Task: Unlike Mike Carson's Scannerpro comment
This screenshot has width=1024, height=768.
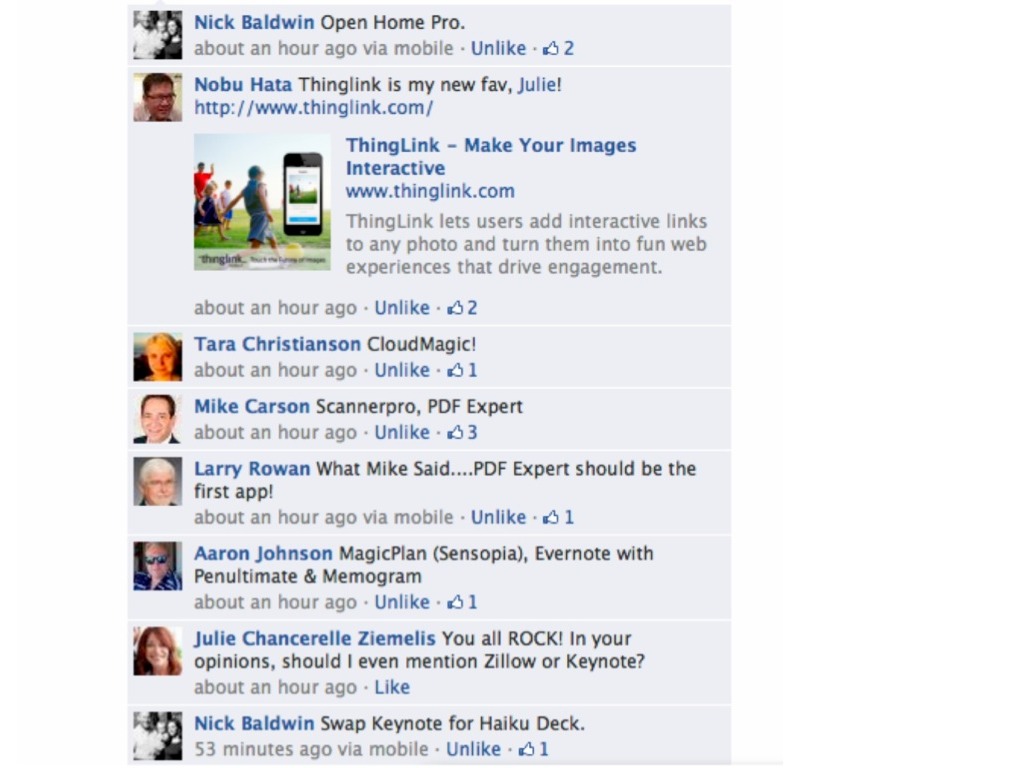Action: (x=402, y=432)
